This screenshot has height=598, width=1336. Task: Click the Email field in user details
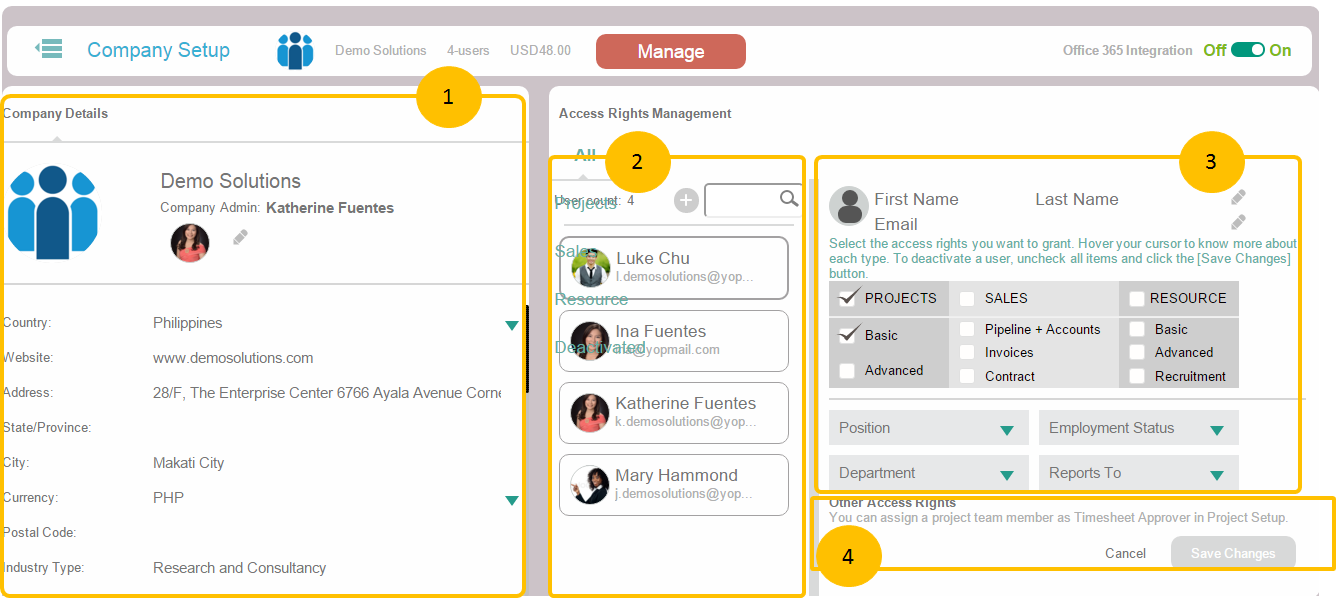[x=896, y=224]
